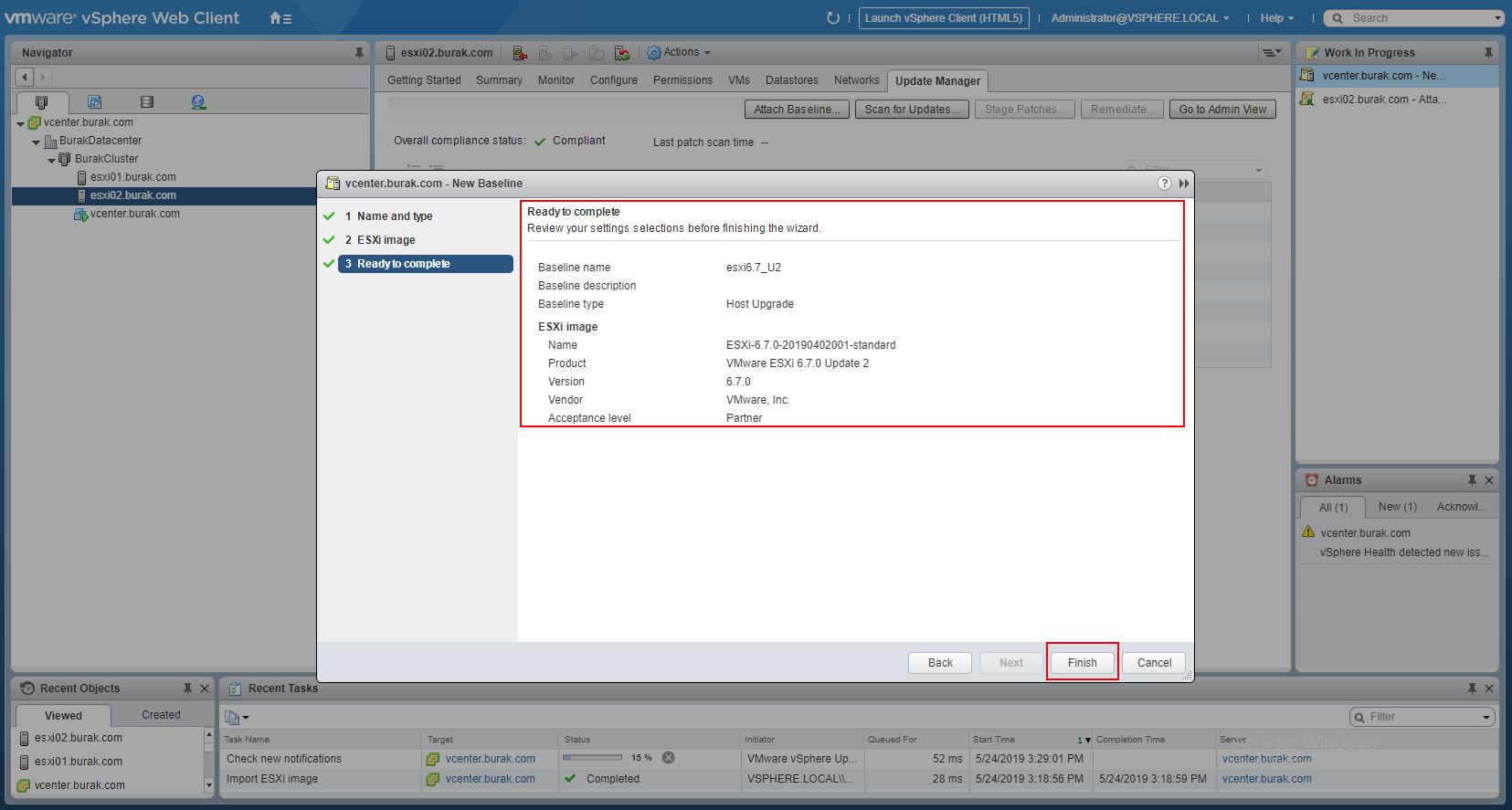Pin the Alarms panel
1512x810 pixels.
(x=1472, y=480)
